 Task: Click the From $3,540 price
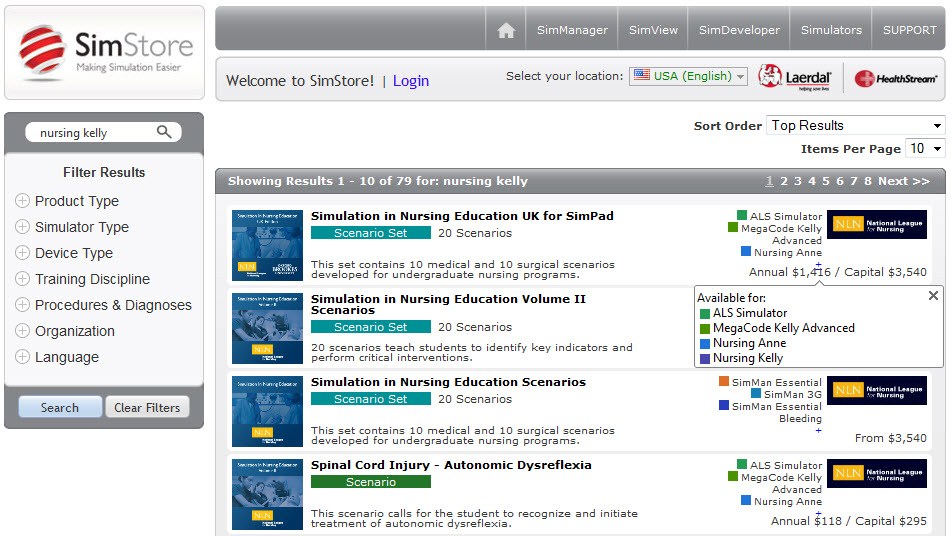(x=891, y=438)
